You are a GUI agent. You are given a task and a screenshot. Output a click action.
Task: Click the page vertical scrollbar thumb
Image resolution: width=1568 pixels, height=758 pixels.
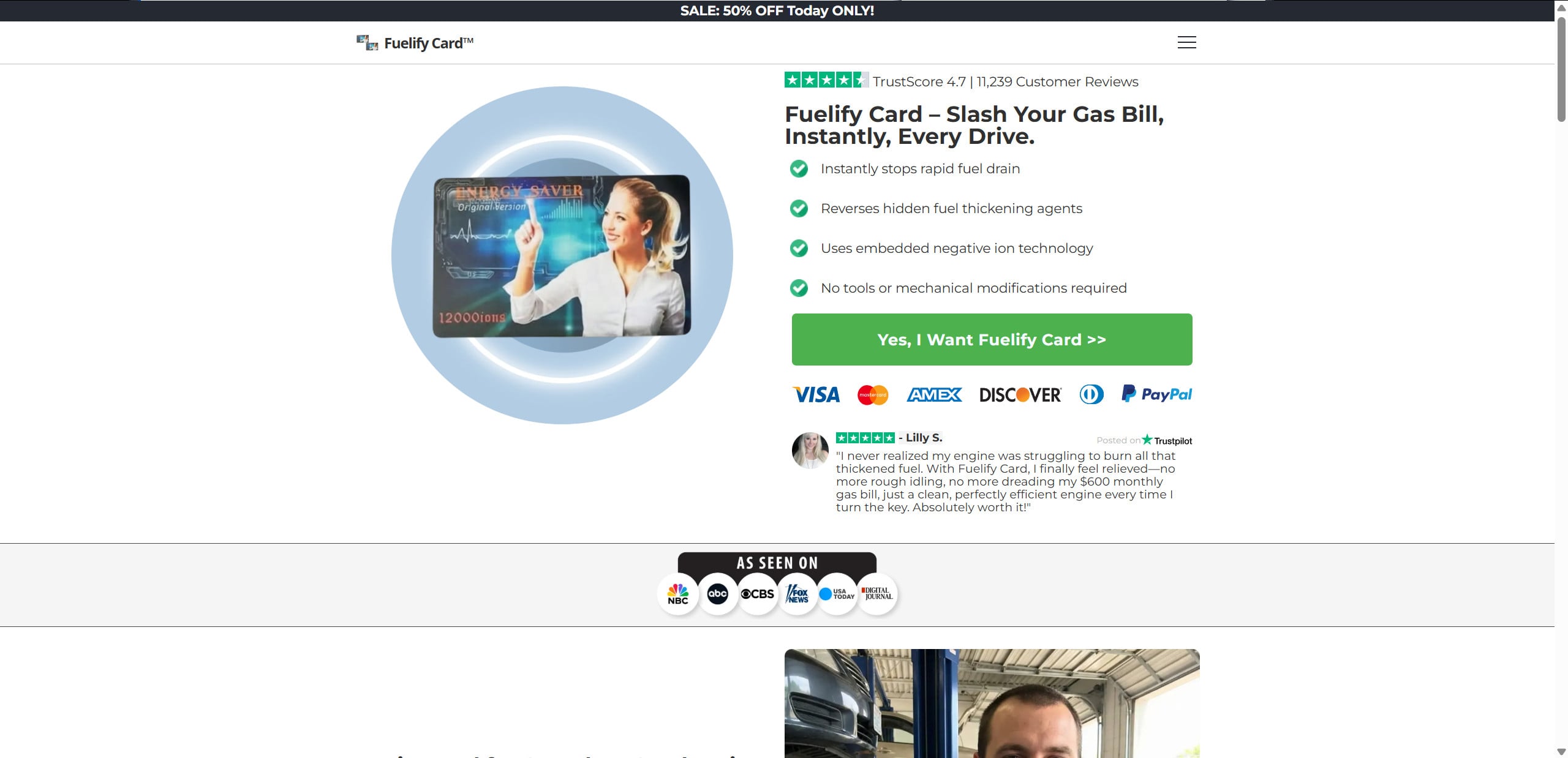pyautogui.click(x=1561, y=69)
